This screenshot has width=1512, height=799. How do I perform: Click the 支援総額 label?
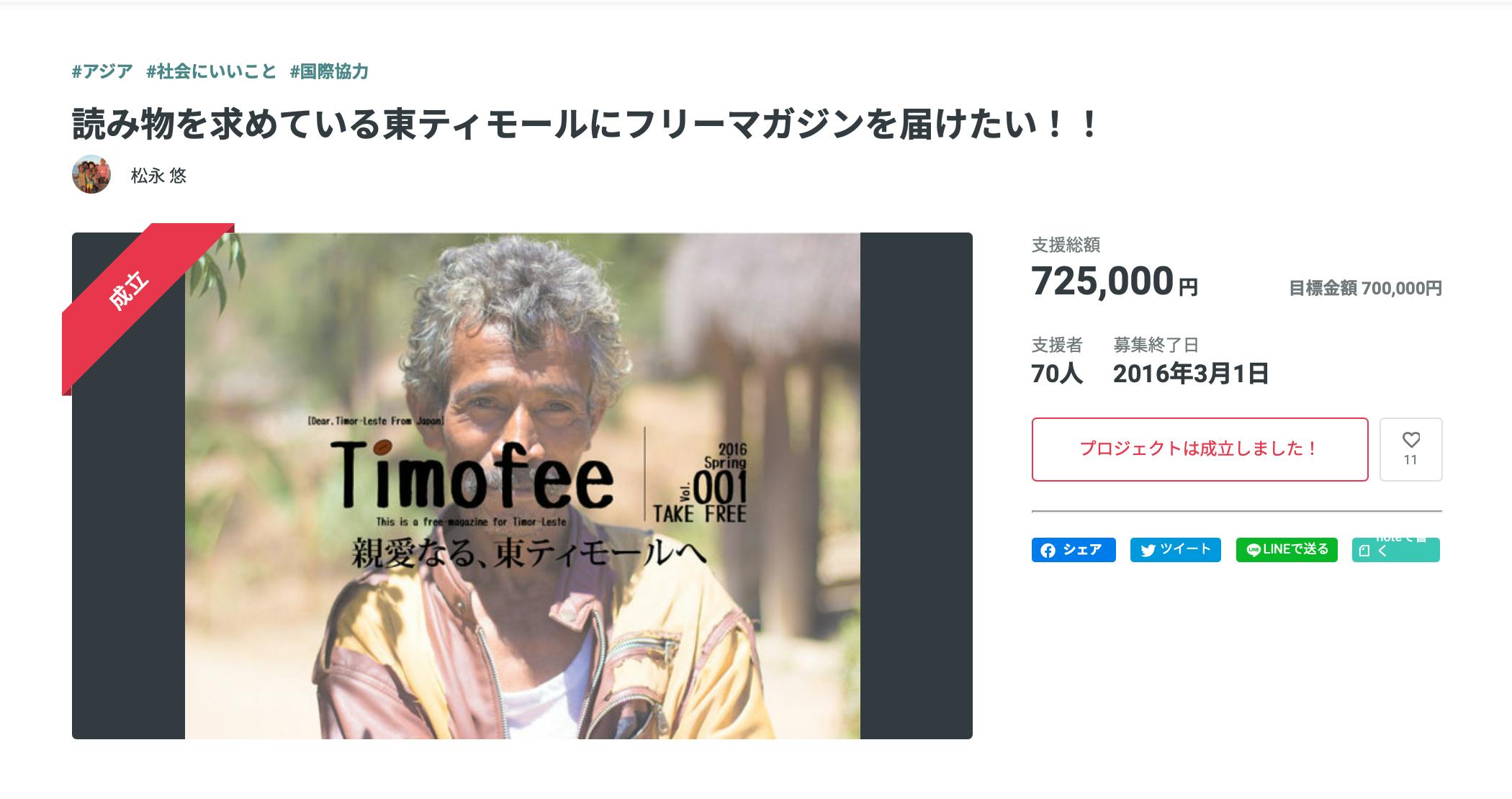point(1066,245)
